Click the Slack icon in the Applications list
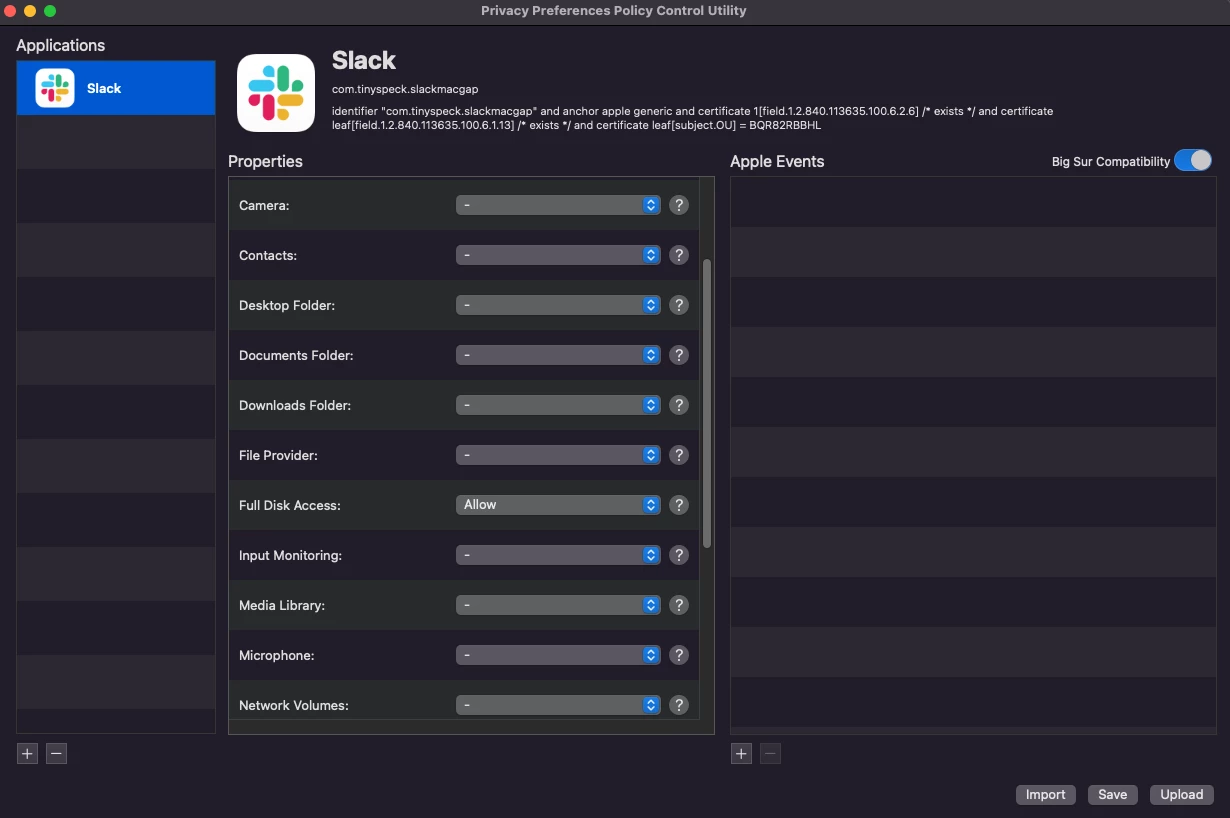This screenshot has width=1230, height=818. point(55,88)
